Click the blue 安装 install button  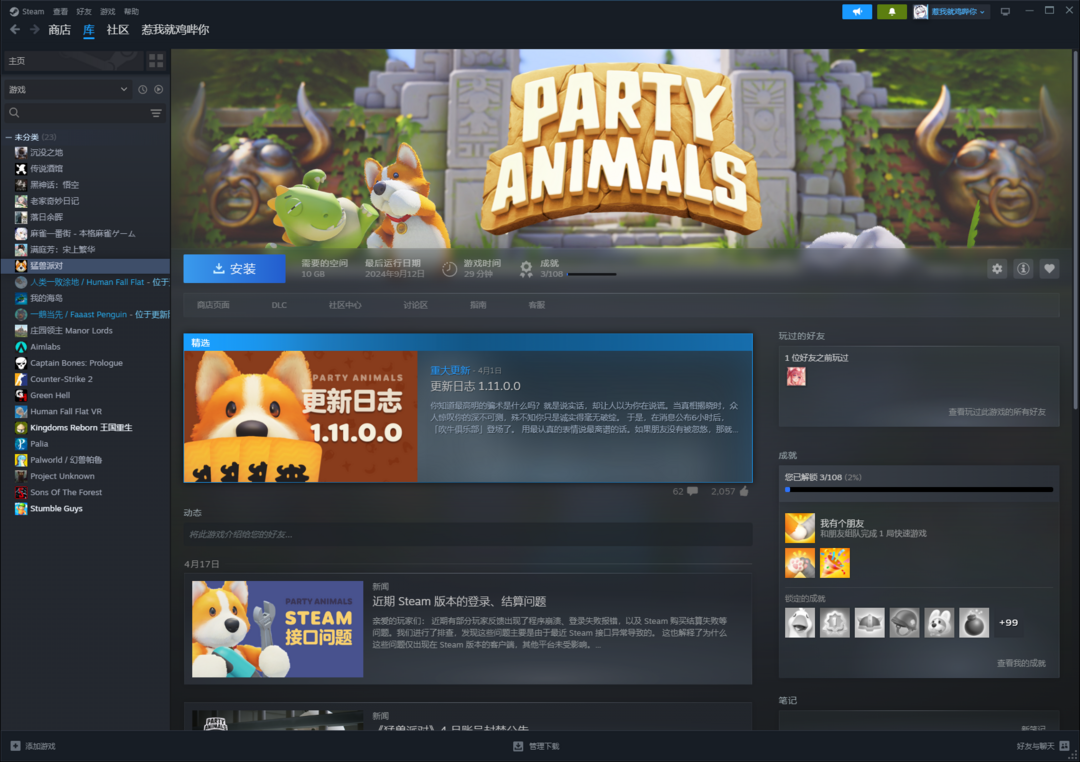[234, 269]
